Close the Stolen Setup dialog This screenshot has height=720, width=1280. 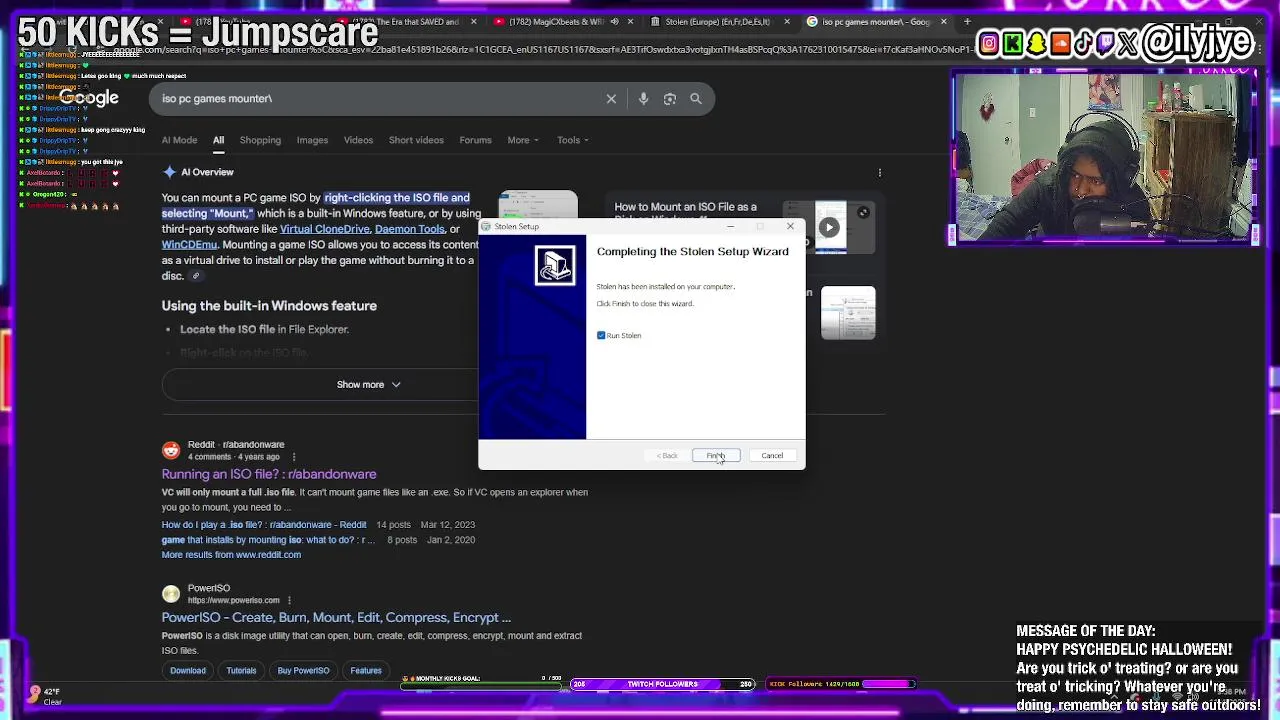coord(790,227)
